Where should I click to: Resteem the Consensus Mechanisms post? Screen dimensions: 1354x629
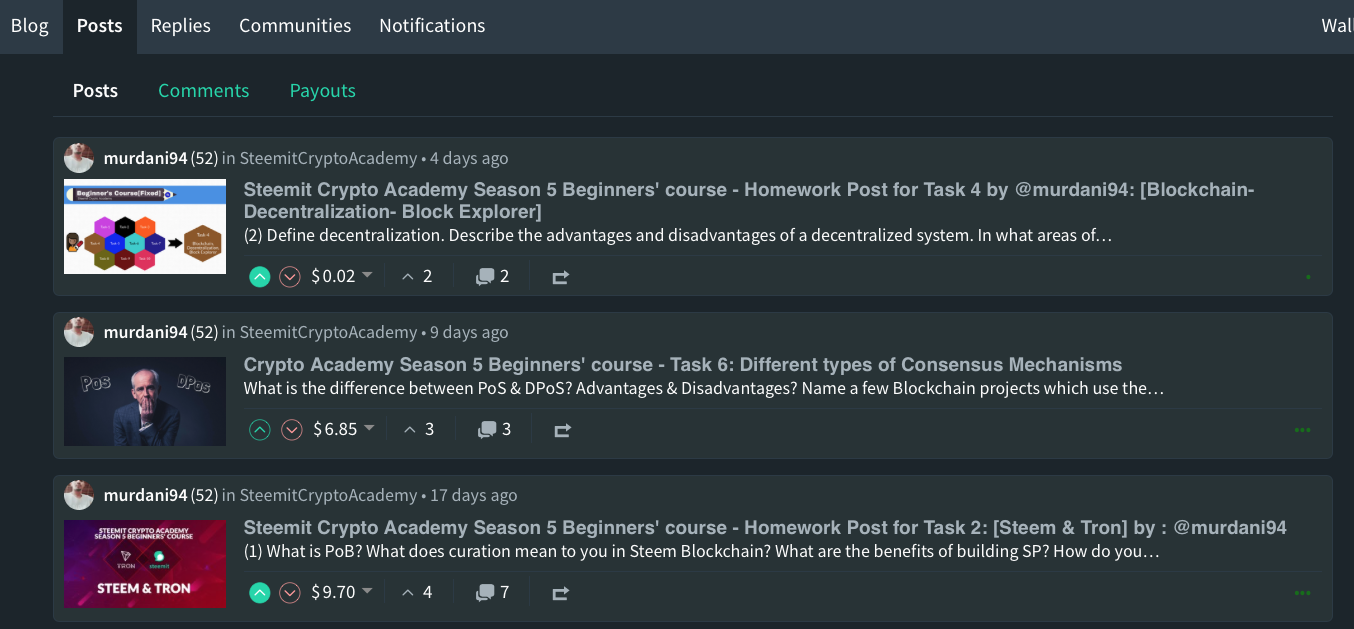[x=562, y=430]
